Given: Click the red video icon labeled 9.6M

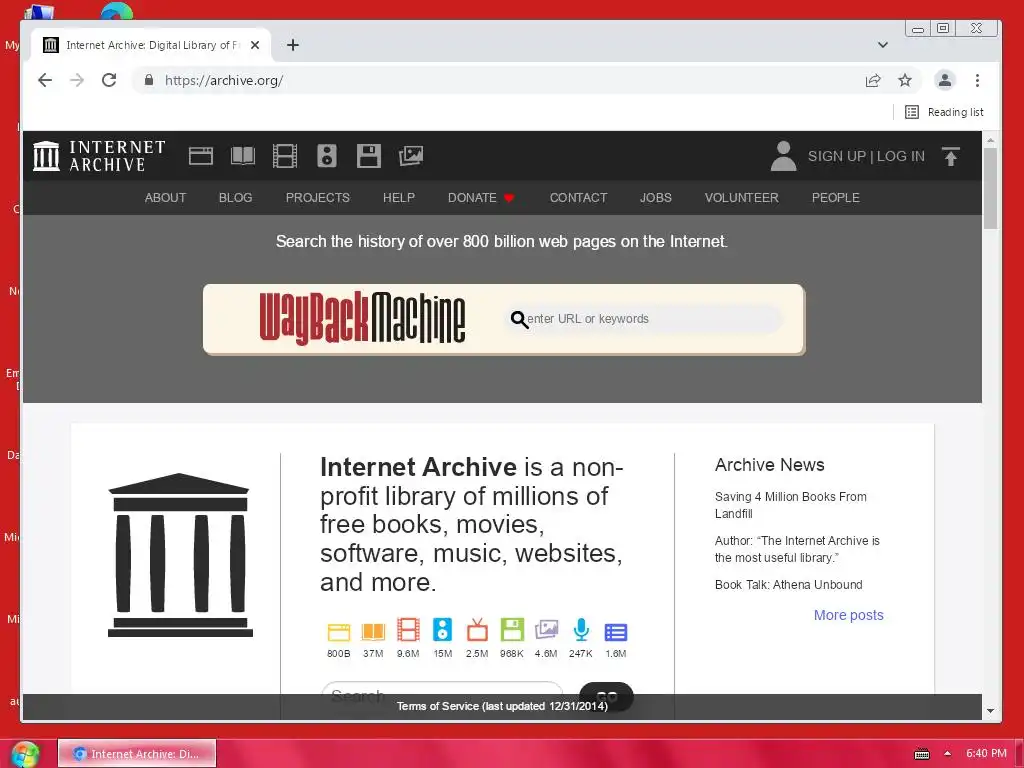Looking at the screenshot, I should pos(408,630).
